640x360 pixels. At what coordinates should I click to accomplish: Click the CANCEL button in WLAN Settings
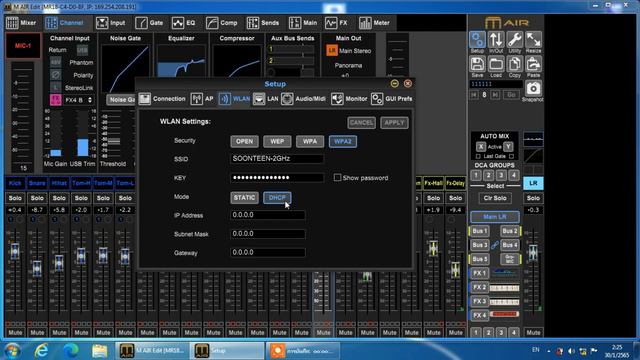(x=361, y=122)
